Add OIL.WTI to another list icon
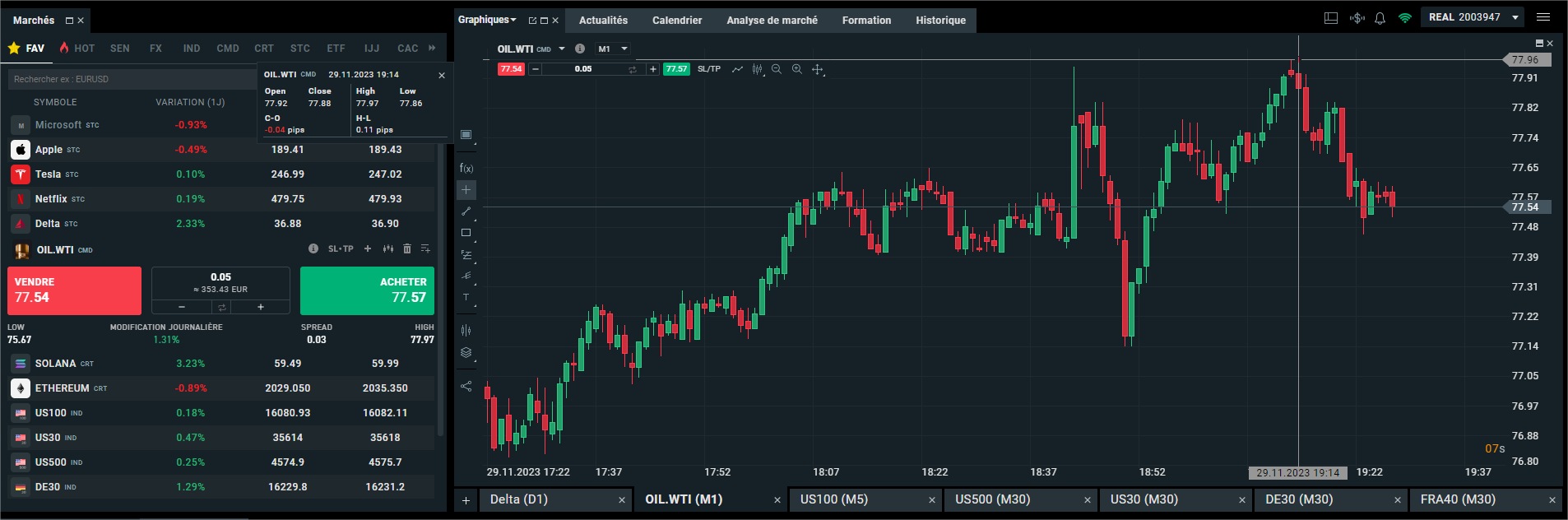 [x=425, y=248]
